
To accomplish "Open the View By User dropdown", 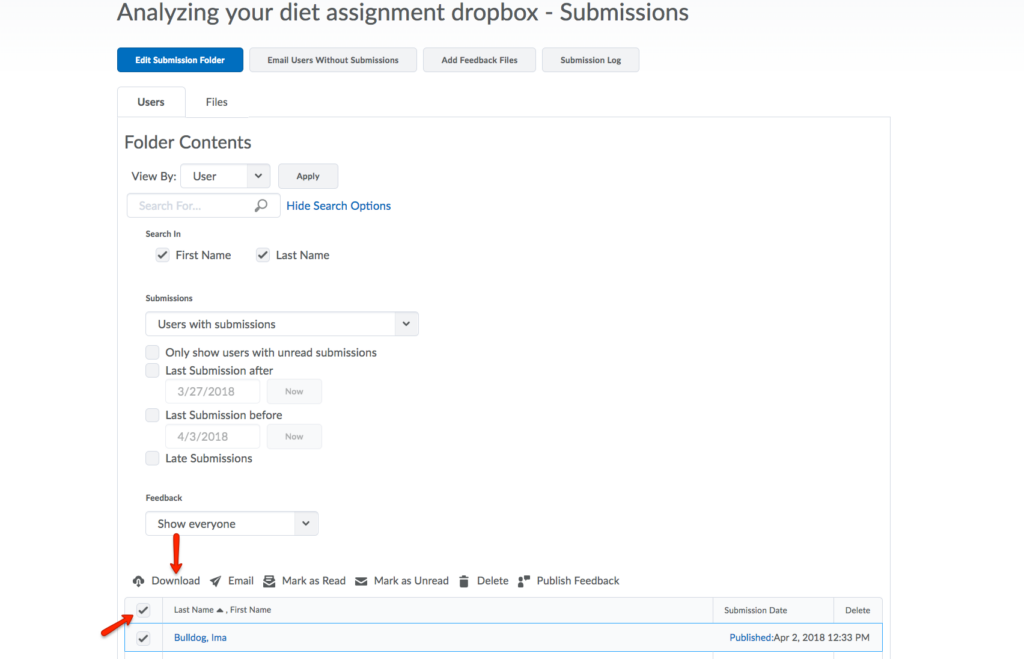I will point(225,176).
